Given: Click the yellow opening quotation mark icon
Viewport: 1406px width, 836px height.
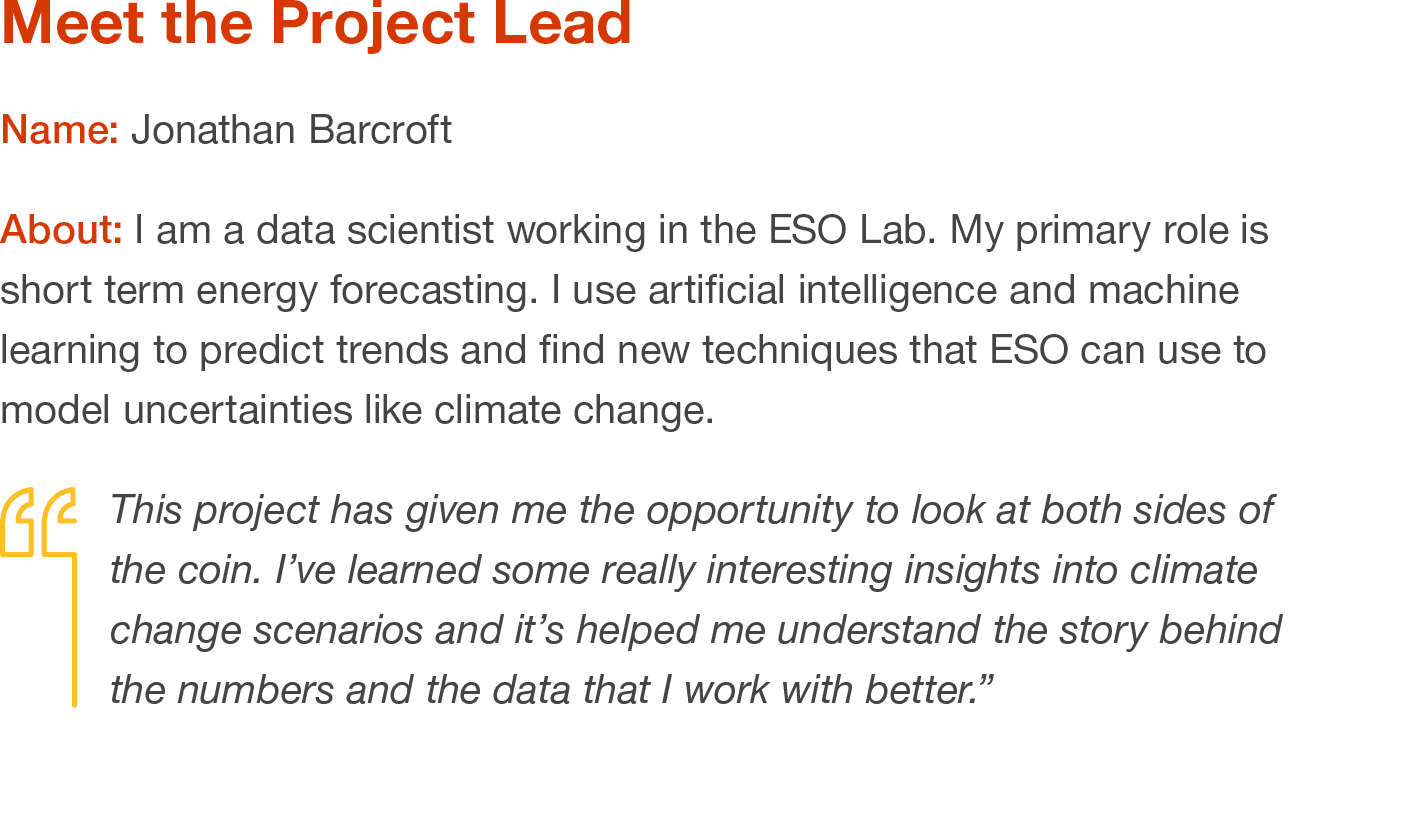Looking at the screenshot, I should (x=39, y=522).
